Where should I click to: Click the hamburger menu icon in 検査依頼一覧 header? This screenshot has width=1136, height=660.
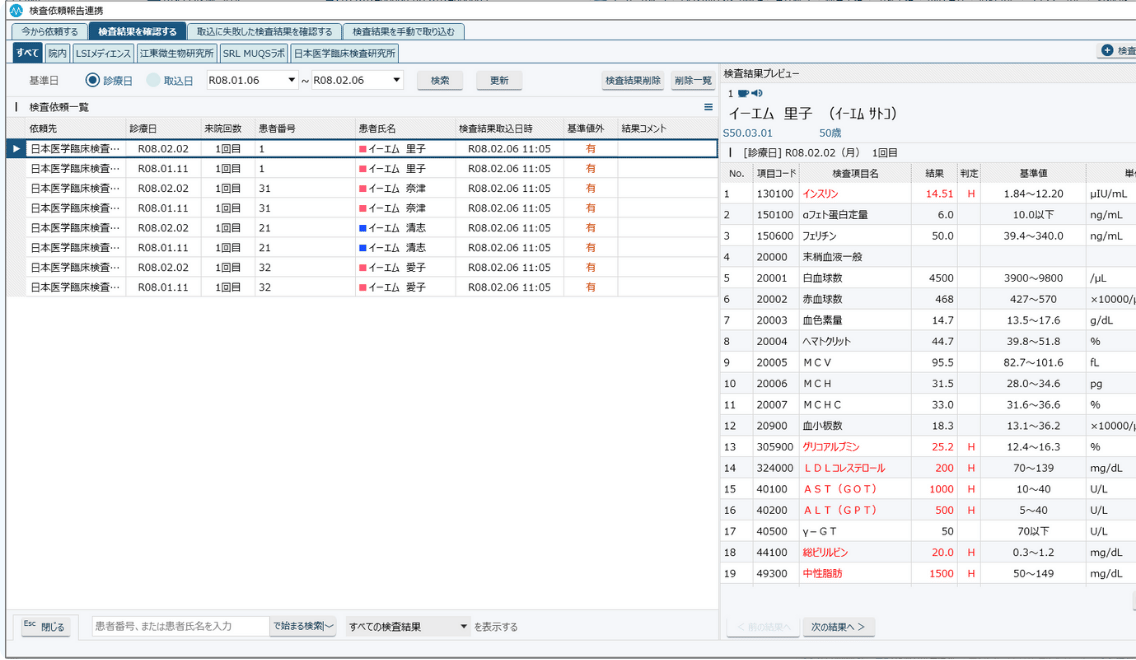coord(708,107)
